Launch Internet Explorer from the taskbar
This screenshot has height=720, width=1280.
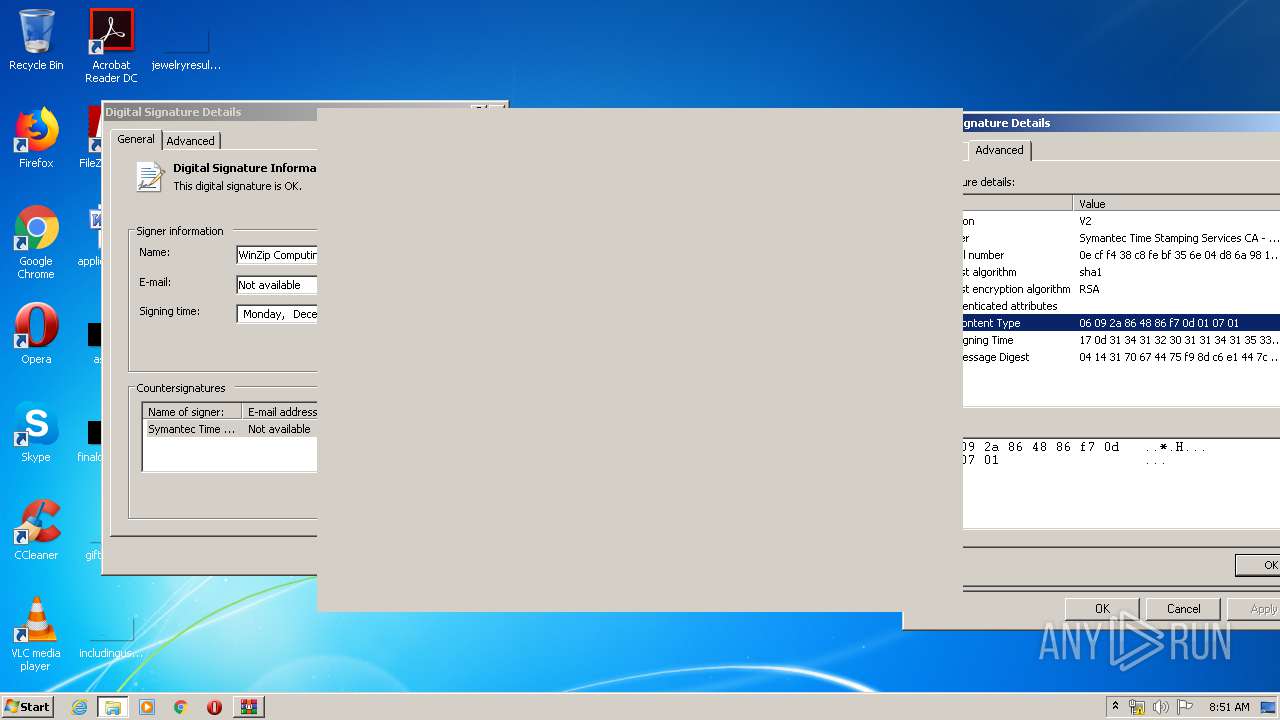point(79,707)
